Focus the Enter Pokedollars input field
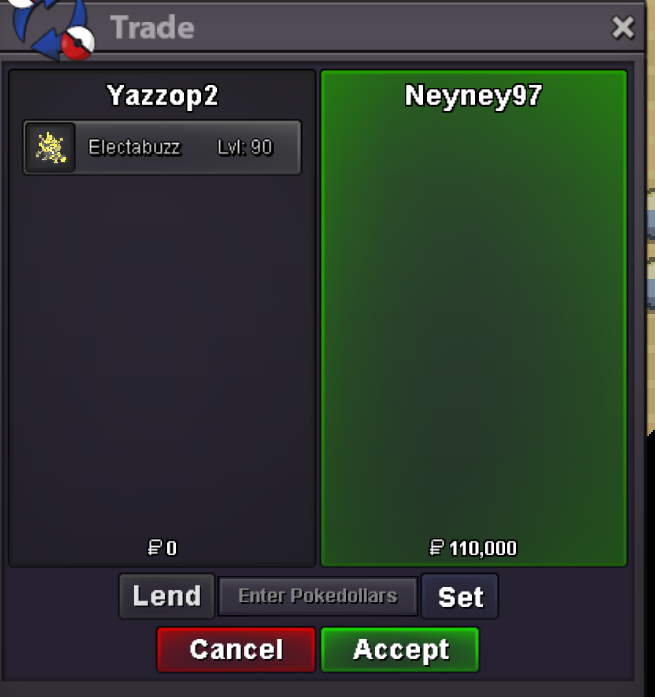This screenshot has height=697, width=655. coord(318,596)
